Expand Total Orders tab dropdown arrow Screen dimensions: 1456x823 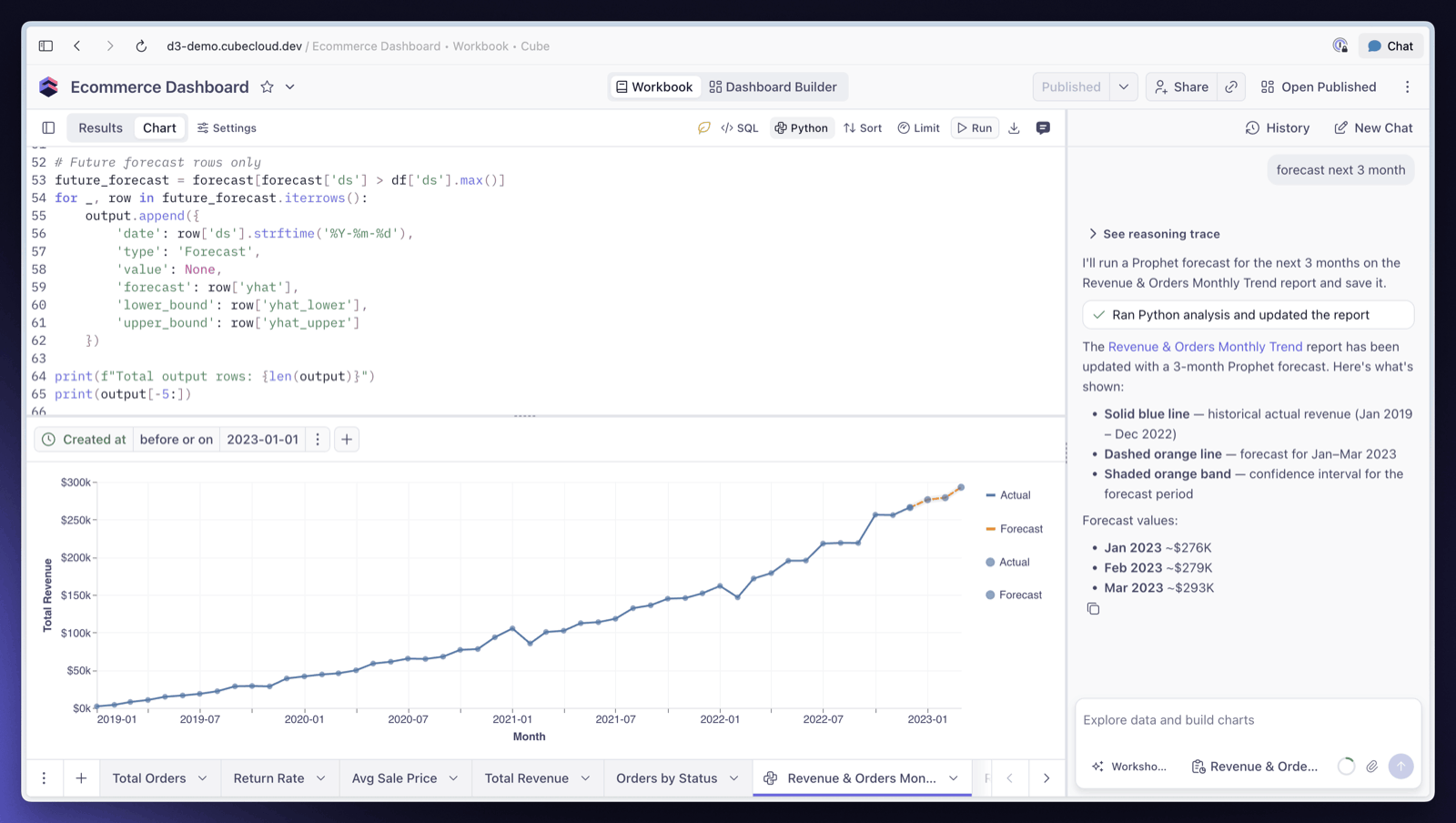tap(202, 778)
